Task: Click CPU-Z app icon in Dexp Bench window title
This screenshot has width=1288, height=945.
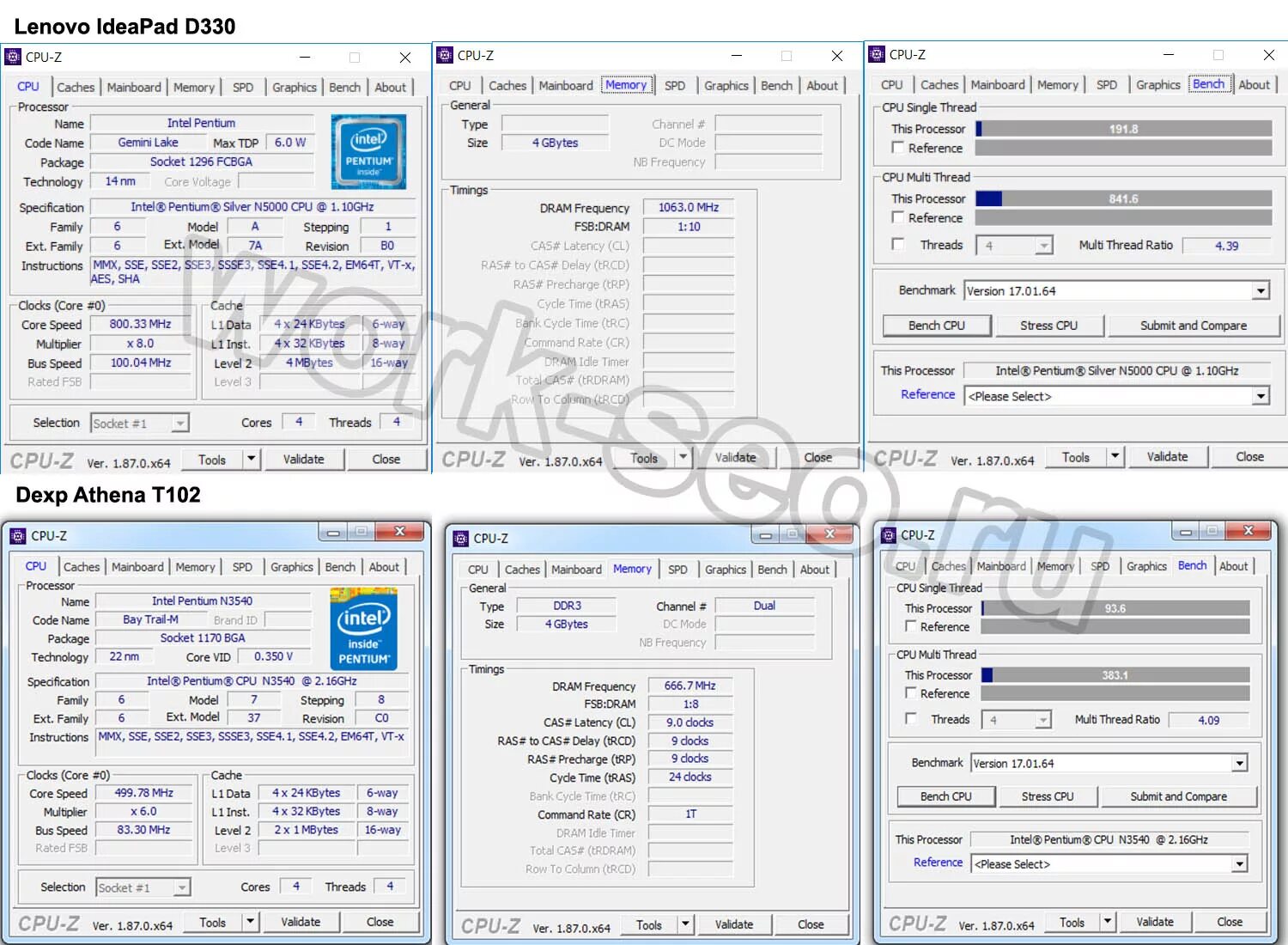Action: (889, 535)
